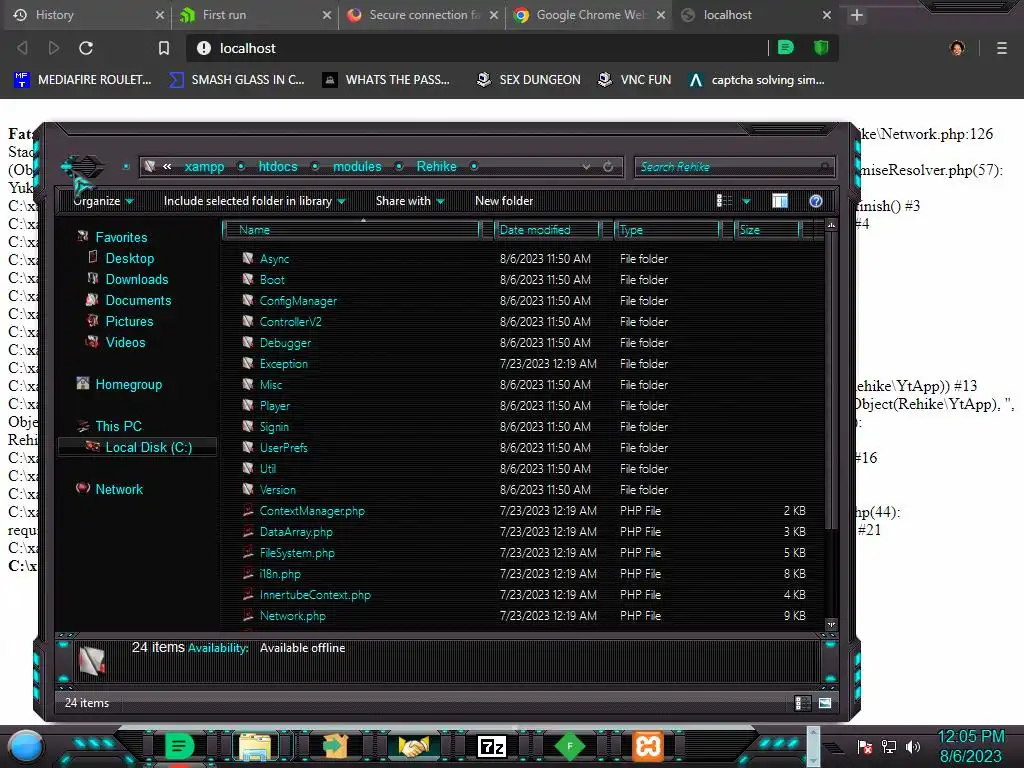Viewport: 1024px width, 768px height.
Task: Select the Boot folder icon
Action: 248,280
